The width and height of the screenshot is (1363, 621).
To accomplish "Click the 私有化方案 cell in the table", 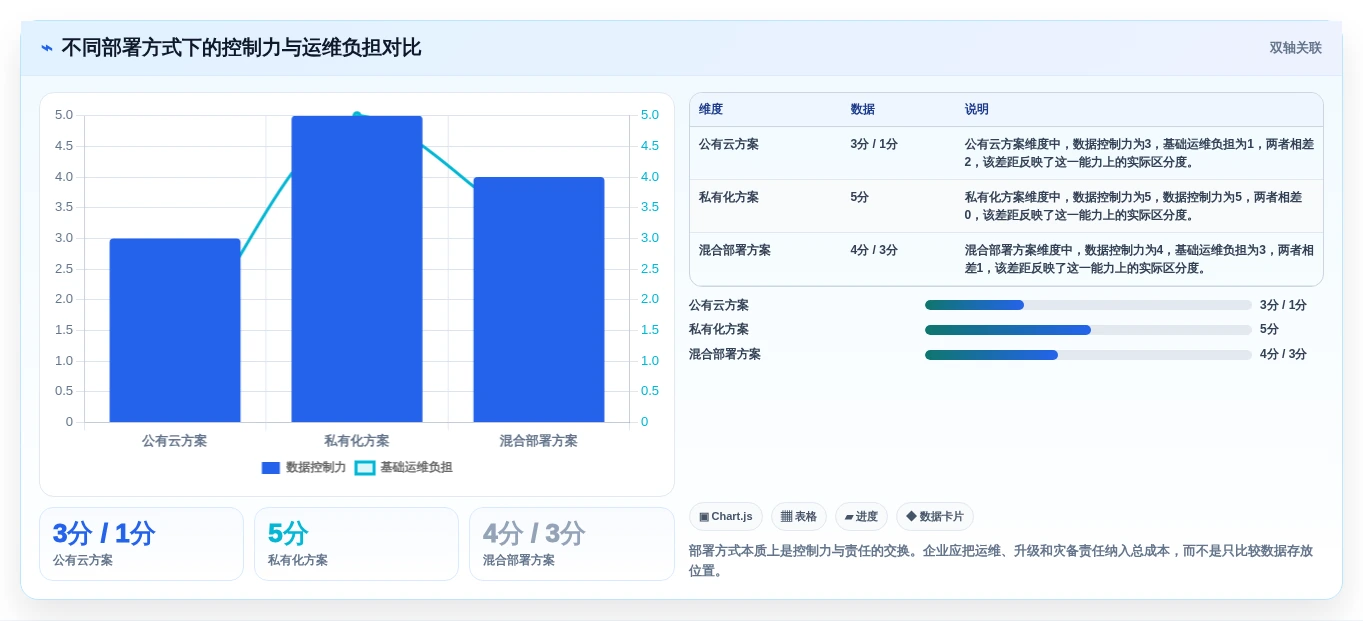I will pos(729,197).
